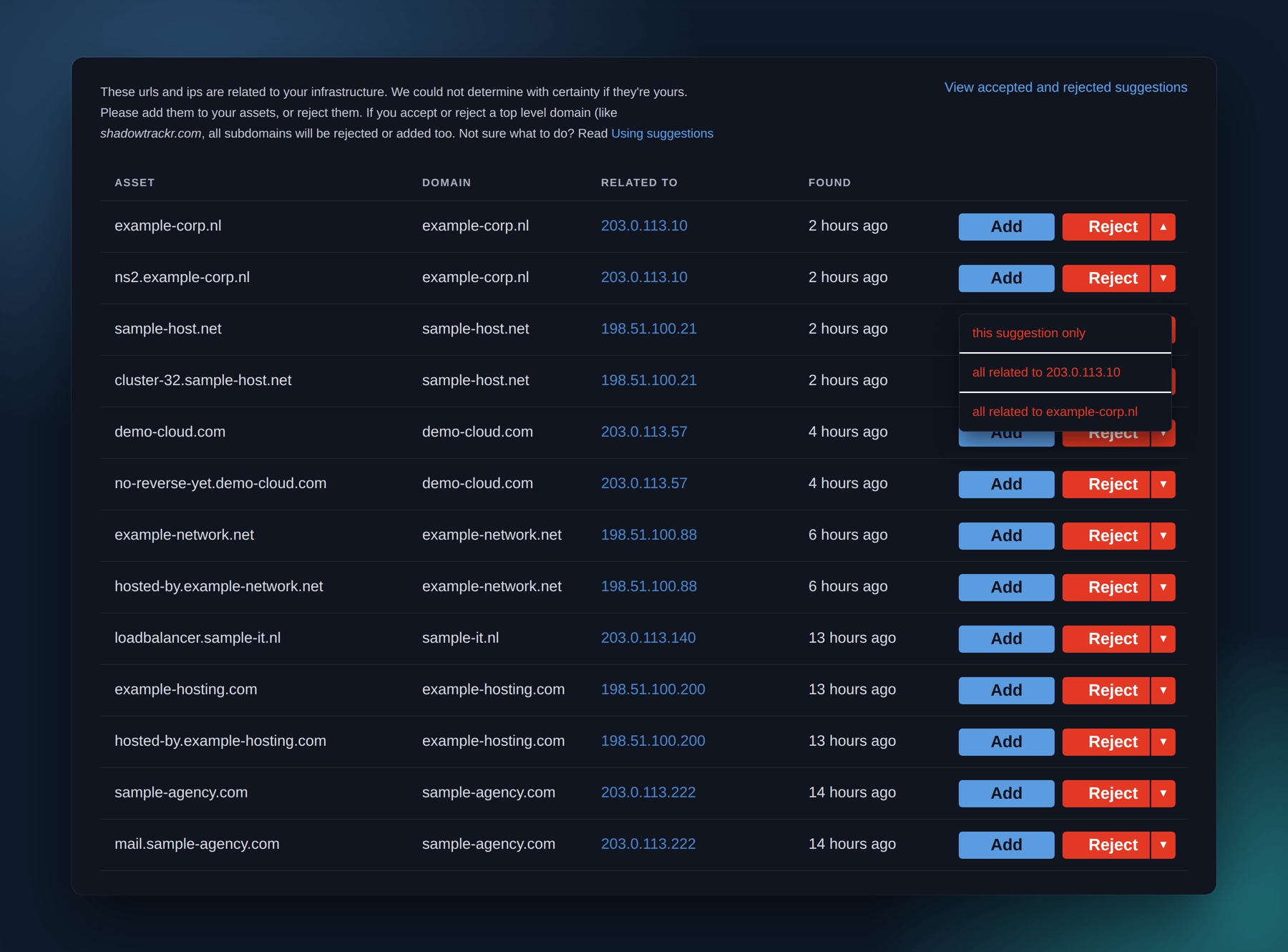Add example-corp.nl to assets
Viewport: 1288px width, 952px height.
click(x=1006, y=227)
